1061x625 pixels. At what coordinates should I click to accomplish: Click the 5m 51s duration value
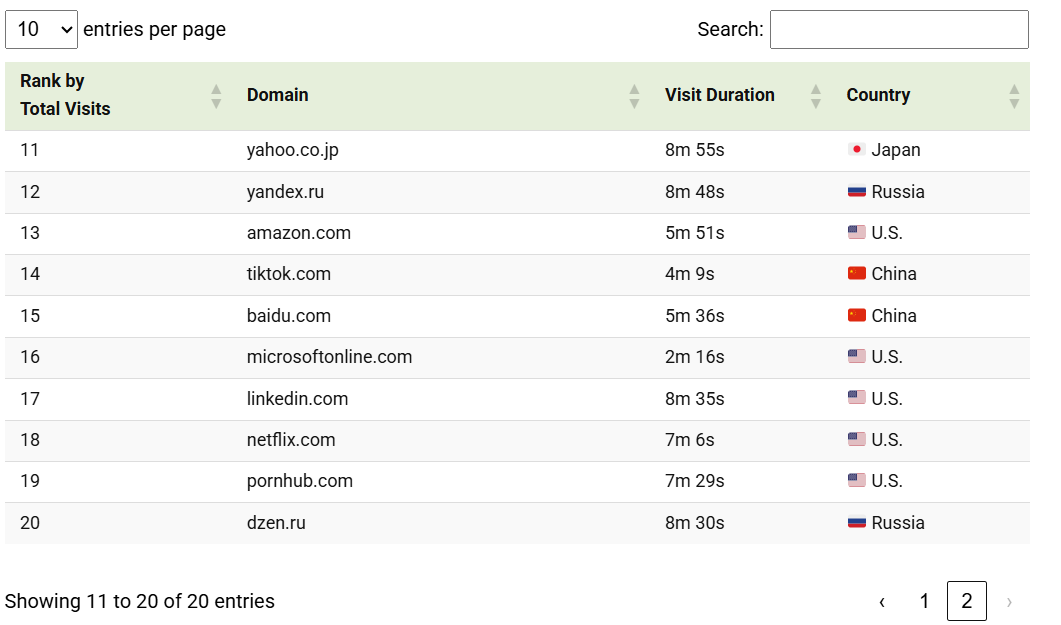pos(694,233)
